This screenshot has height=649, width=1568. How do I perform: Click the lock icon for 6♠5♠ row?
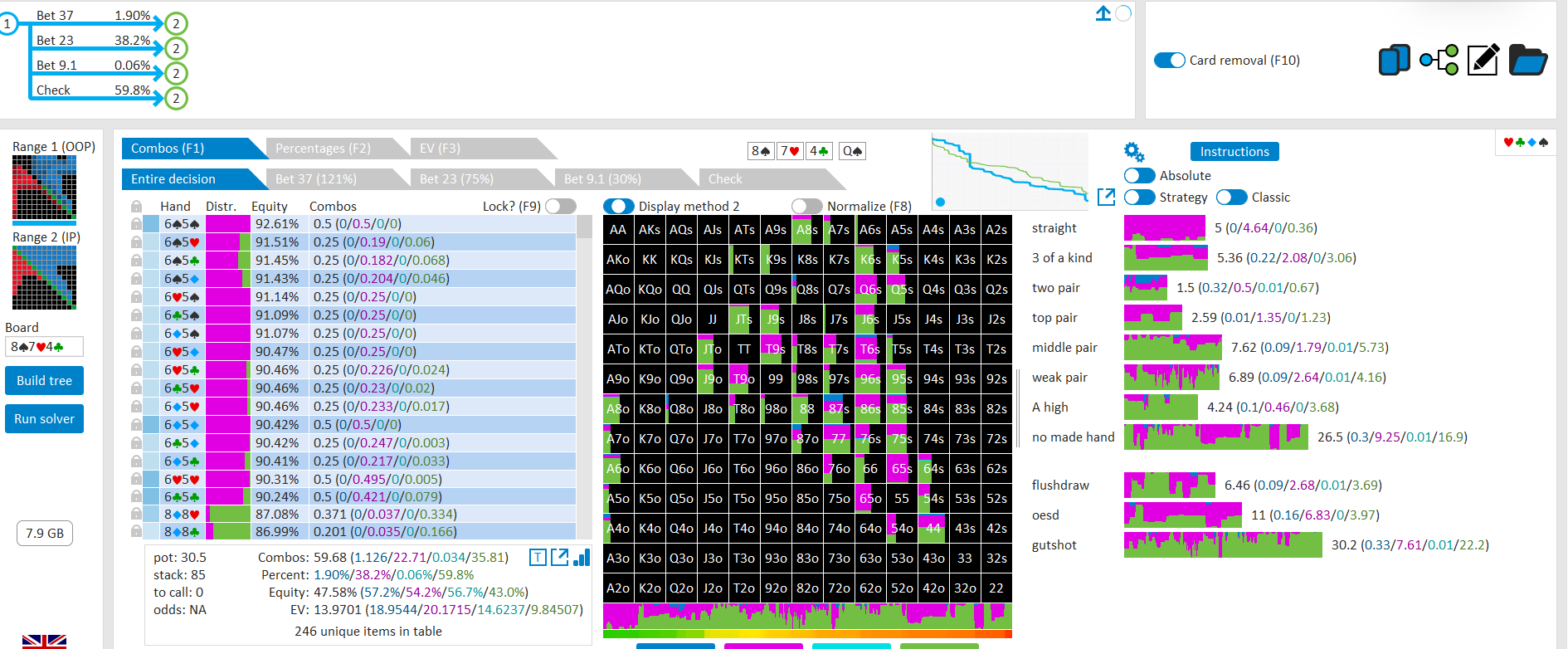[x=136, y=224]
